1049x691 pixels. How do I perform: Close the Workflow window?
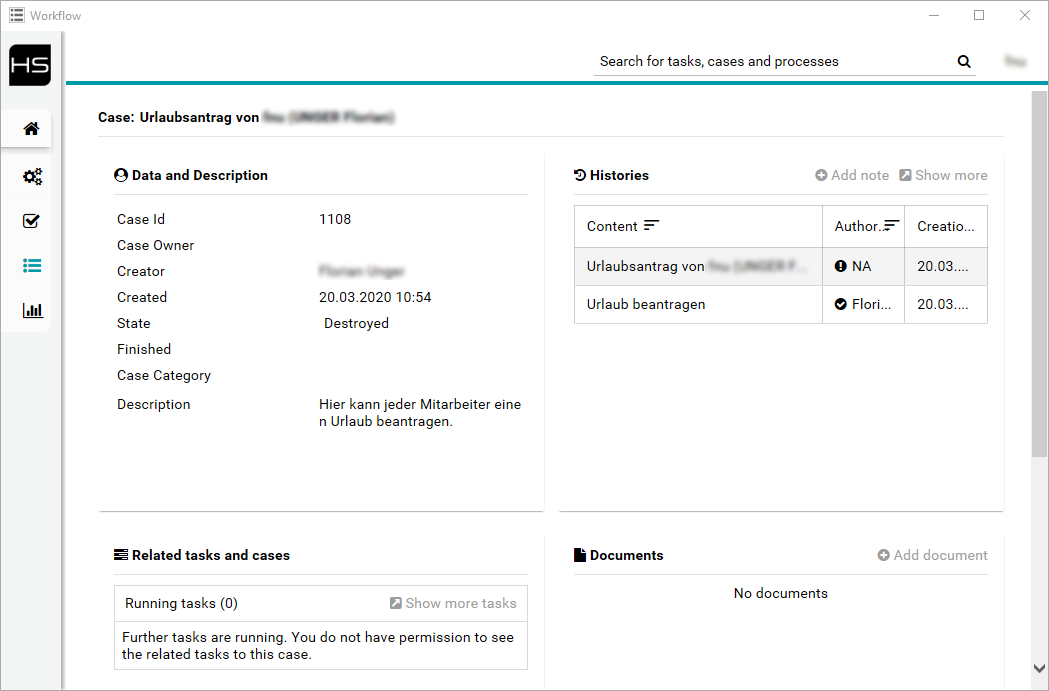point(1025,15)
